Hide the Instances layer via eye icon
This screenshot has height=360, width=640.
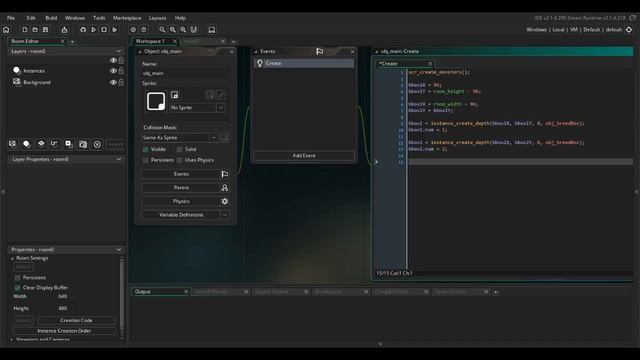click(x=113, y=71)
